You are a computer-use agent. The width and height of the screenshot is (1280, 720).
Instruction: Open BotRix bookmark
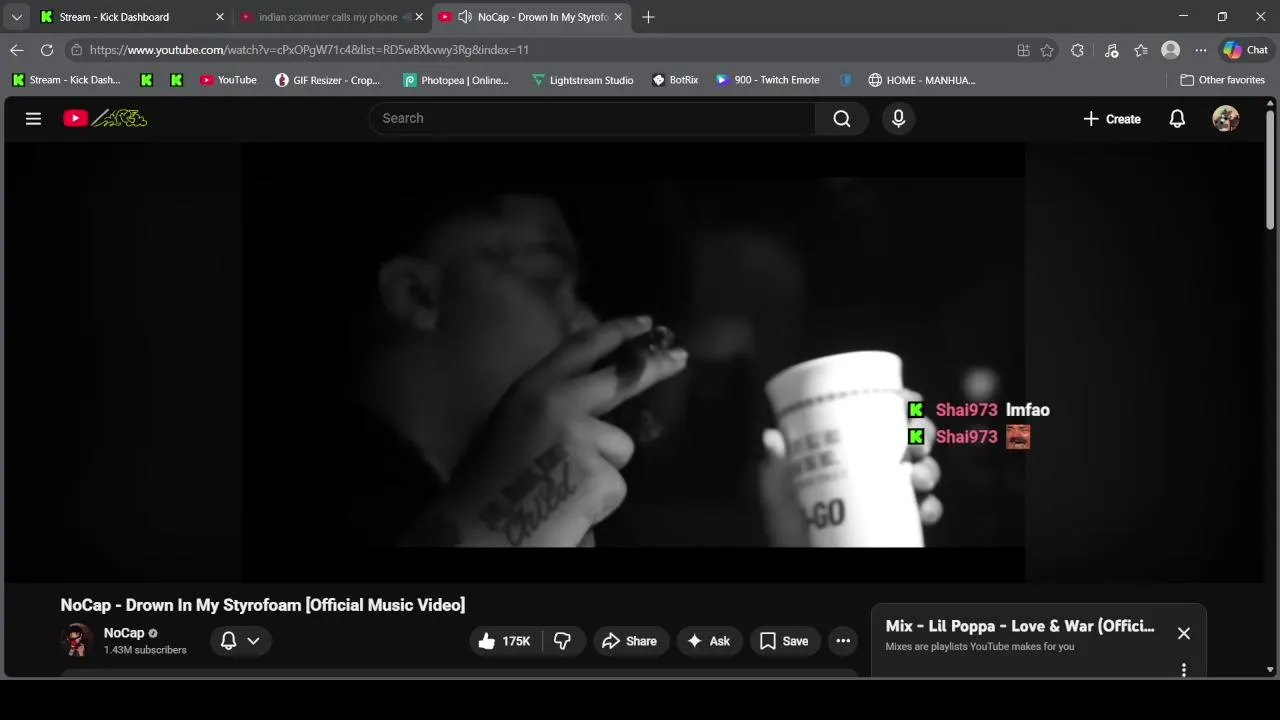click(675, 80)
